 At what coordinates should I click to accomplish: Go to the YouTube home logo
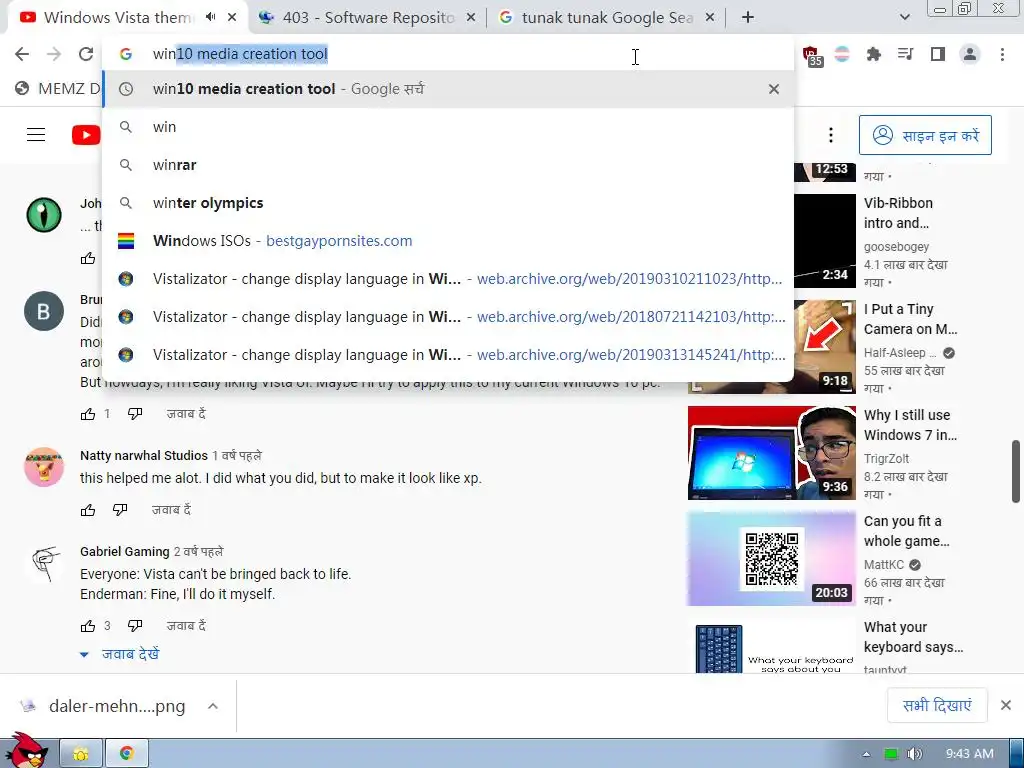(86, 135)
